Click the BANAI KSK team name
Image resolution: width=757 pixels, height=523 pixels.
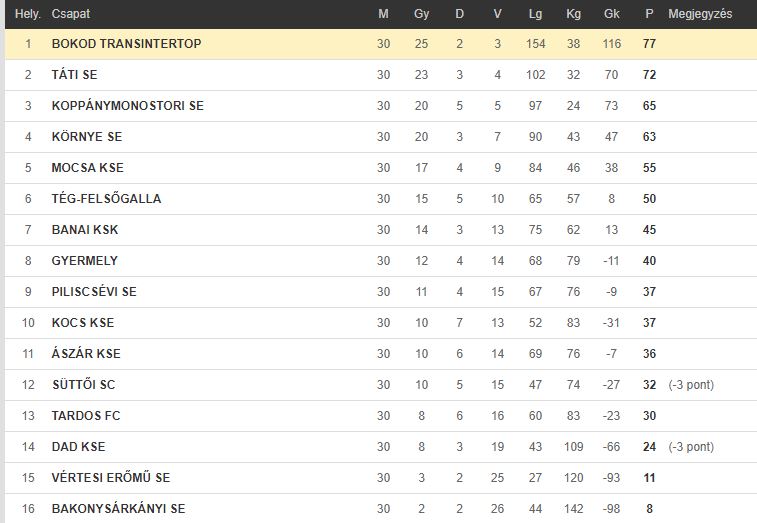(85, 229)
